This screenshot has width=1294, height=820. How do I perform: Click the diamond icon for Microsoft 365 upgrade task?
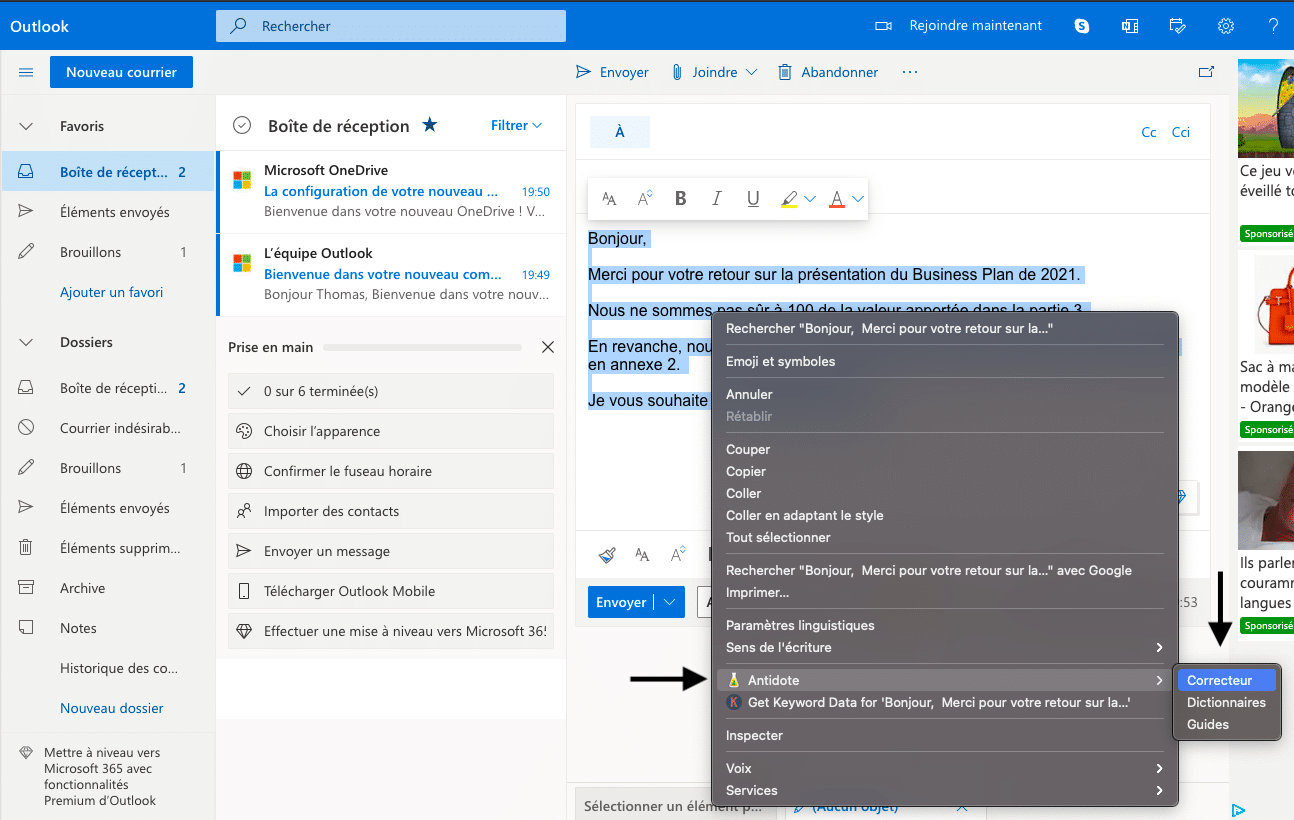tap(244, 631)
